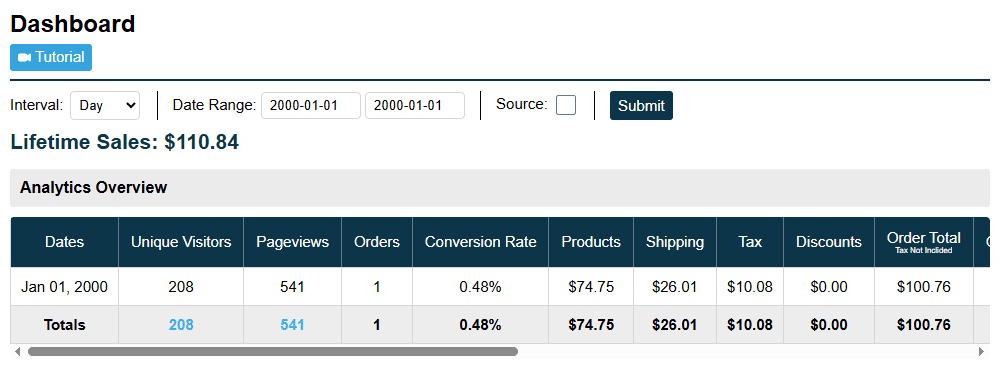Image resolution: width=1000 pixels, height=367 pixels.
Task: Click the Submit button
Action: (641, 106)
